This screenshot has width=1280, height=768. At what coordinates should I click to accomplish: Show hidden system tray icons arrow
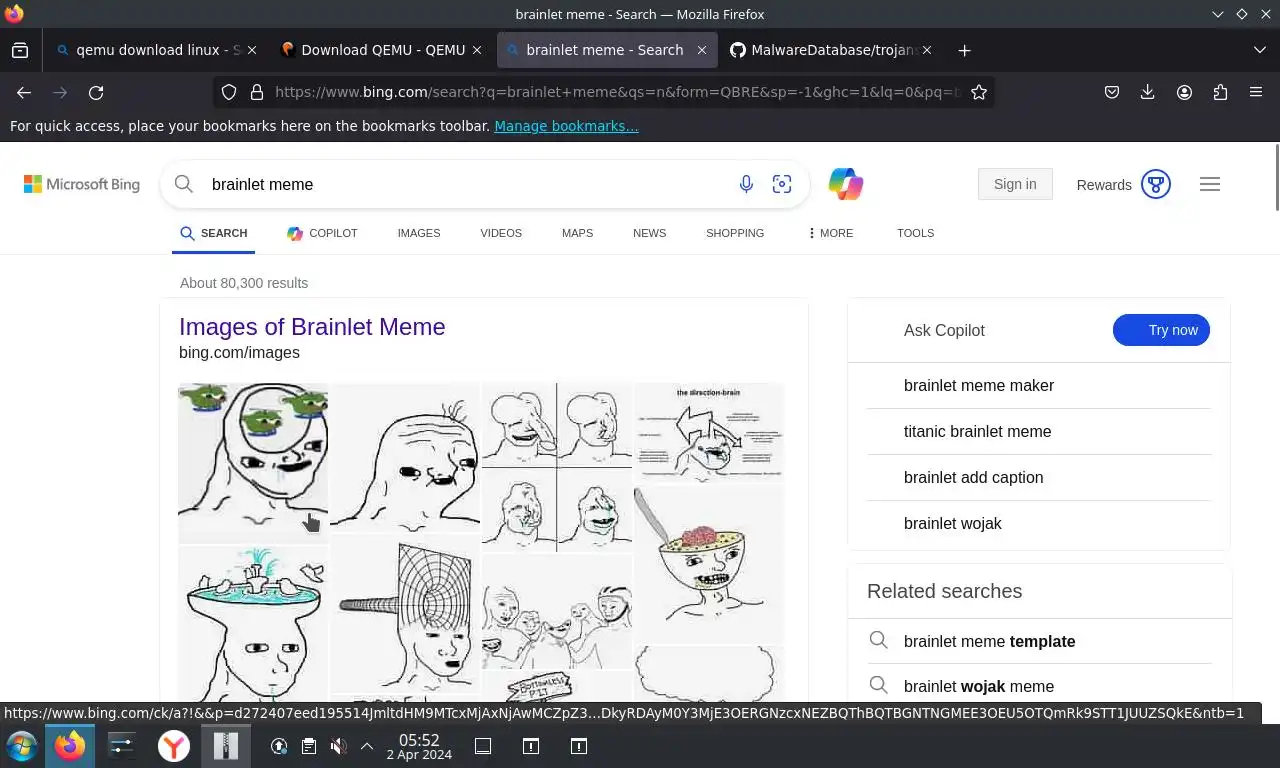tap(367, 746)
